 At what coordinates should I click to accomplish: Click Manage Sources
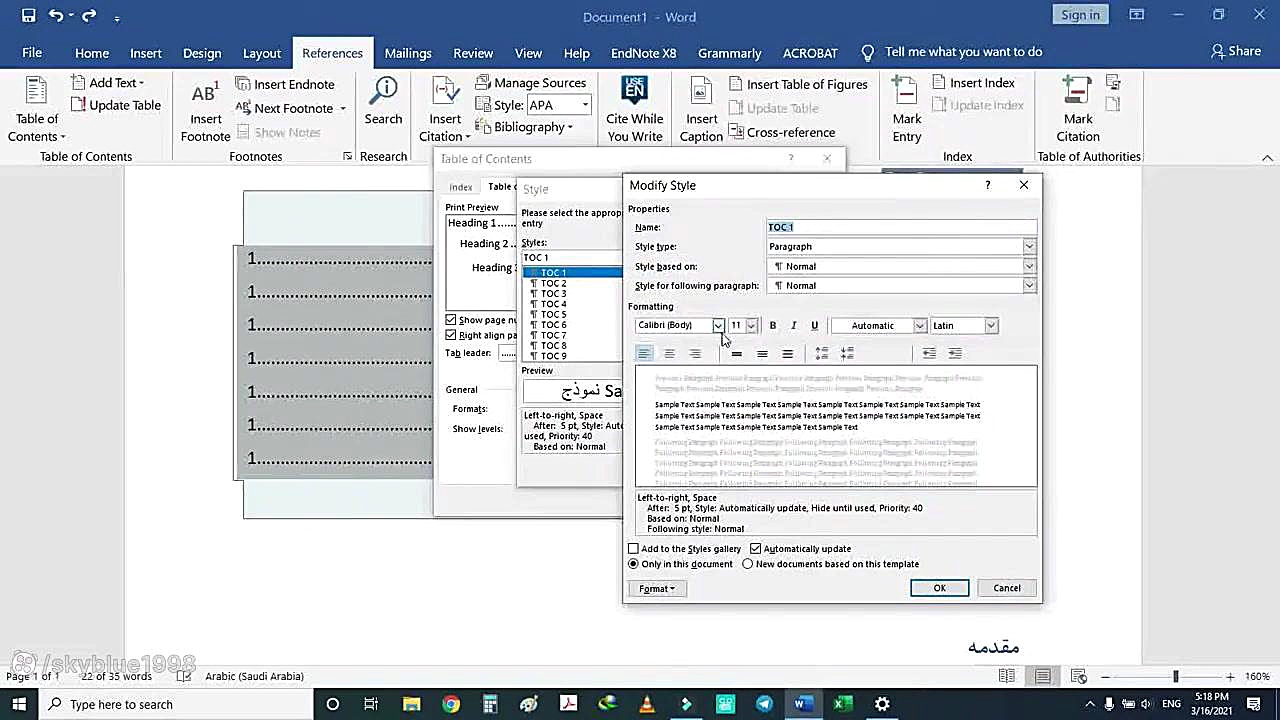click(530, 83)
